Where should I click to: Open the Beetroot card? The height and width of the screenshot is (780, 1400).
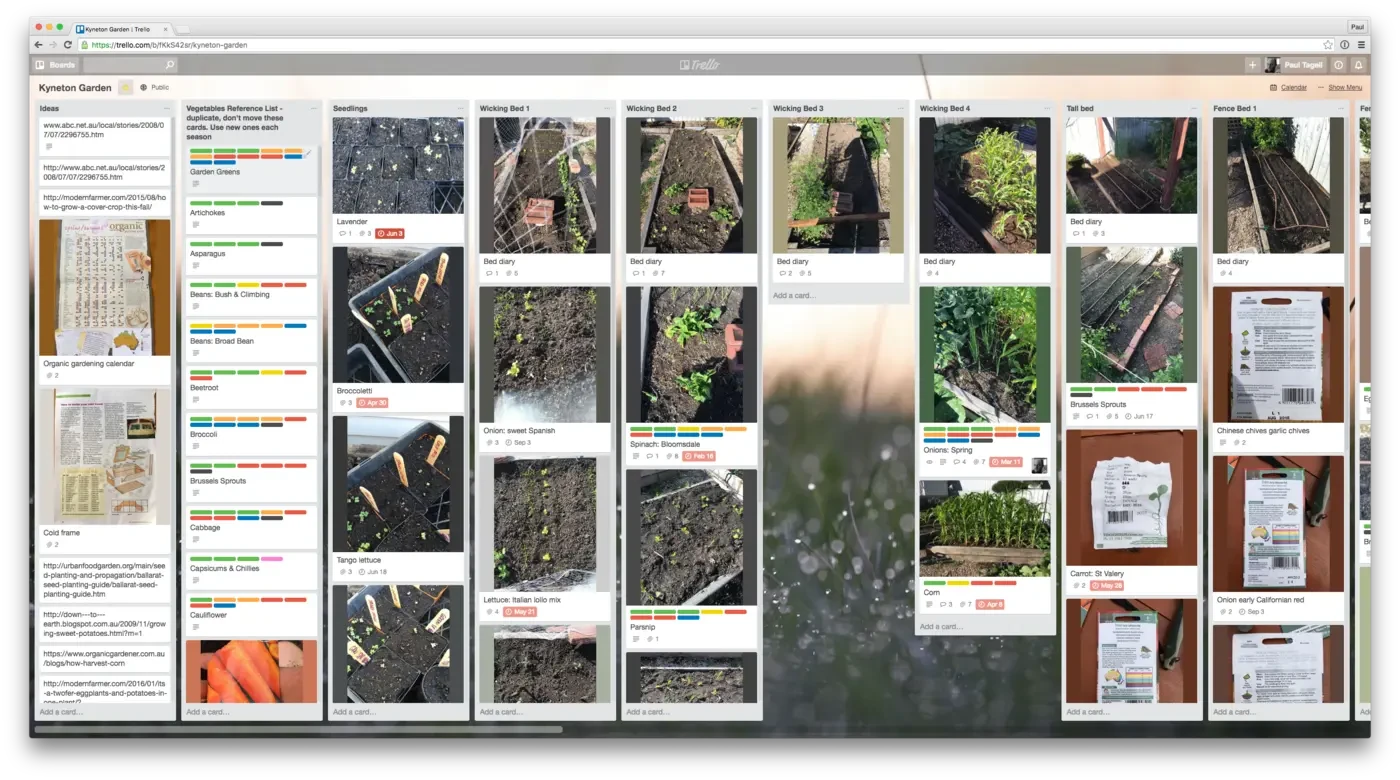click(x=252, y=387)
